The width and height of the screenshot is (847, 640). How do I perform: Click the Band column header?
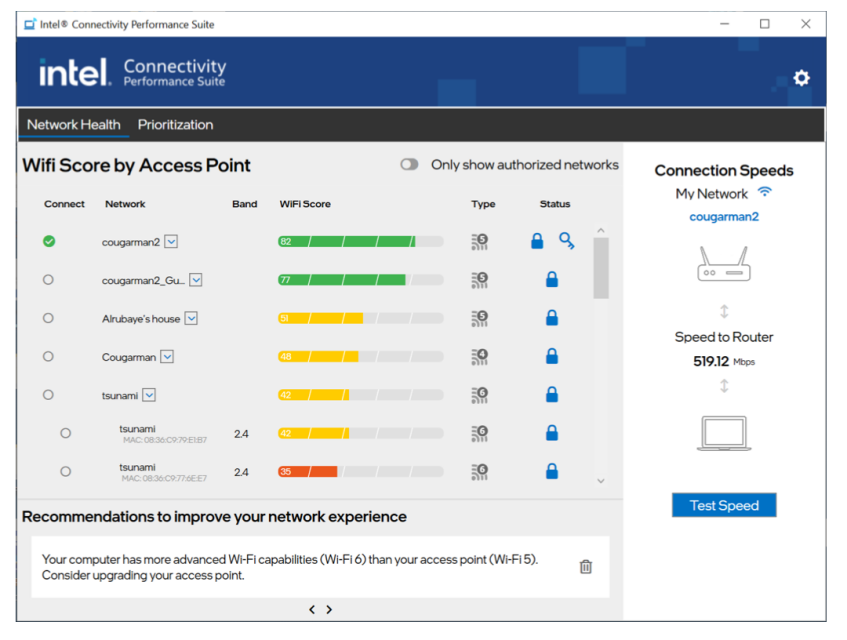click(245, 204)
